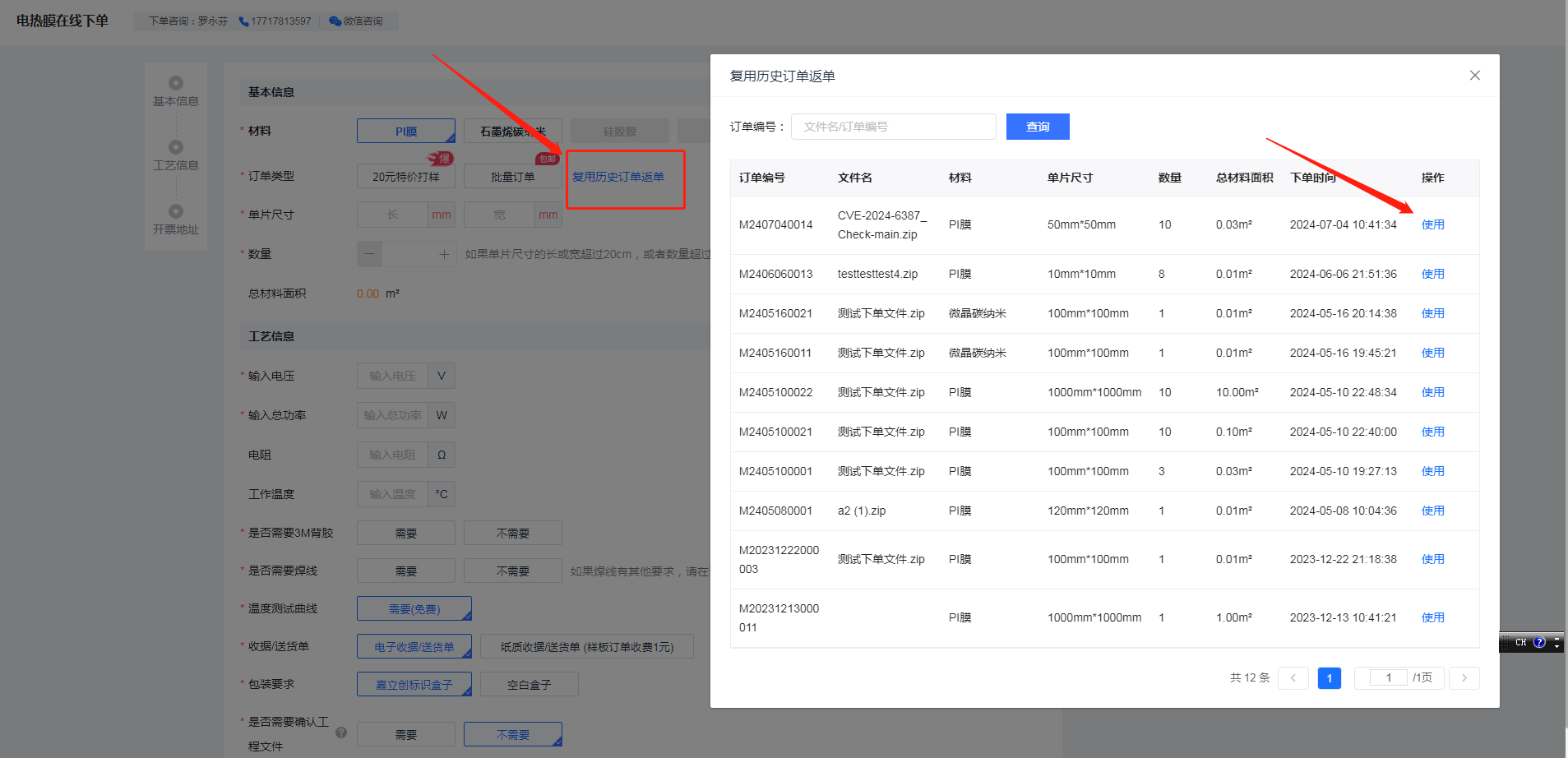Click 使用 for order M2407040014
1568x758 pixels.
1432,224
